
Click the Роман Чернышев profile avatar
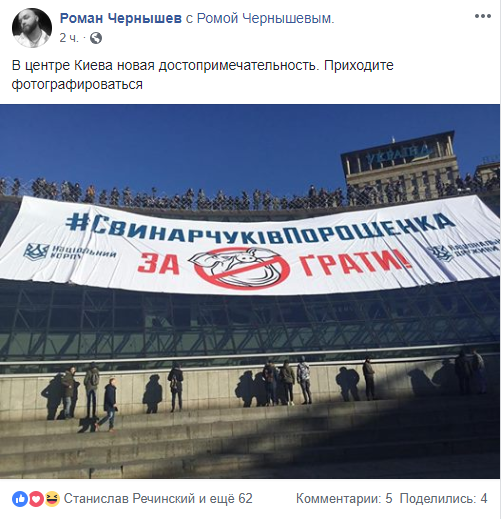point(32,28)
